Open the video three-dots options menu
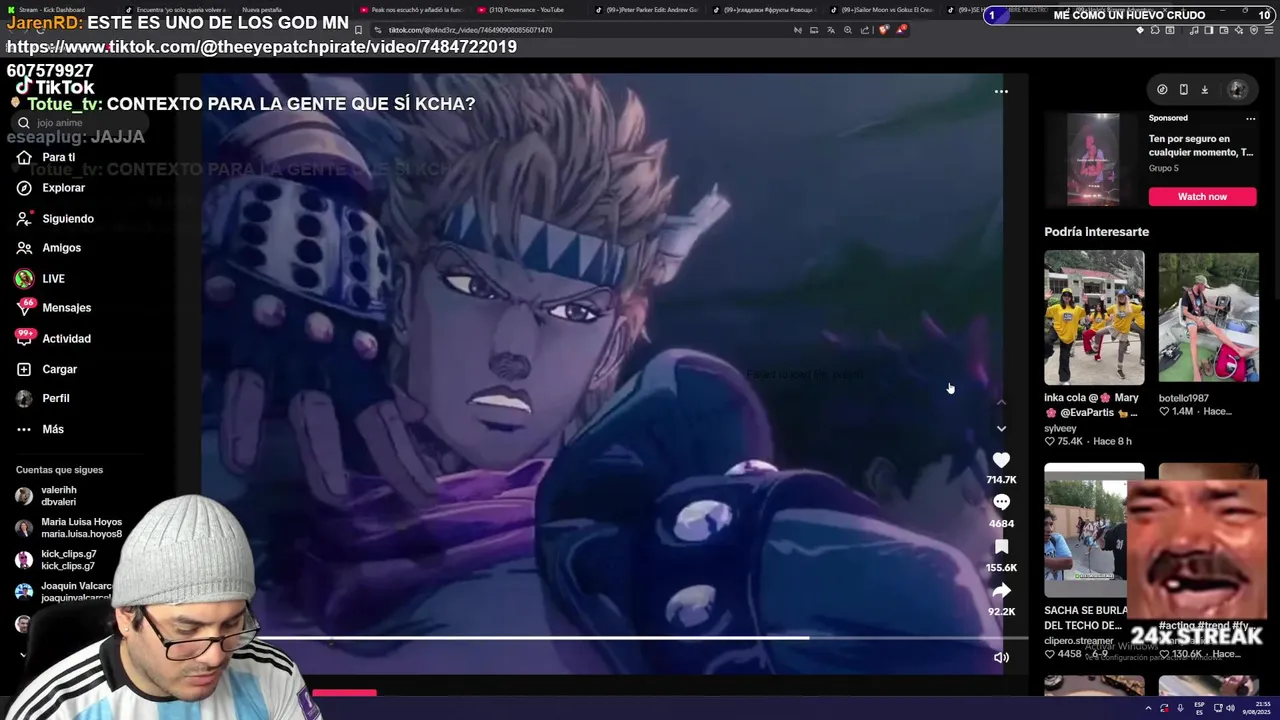This screenshot has width=1280, height=720. pyautogui.click(x=1001, y=91)
